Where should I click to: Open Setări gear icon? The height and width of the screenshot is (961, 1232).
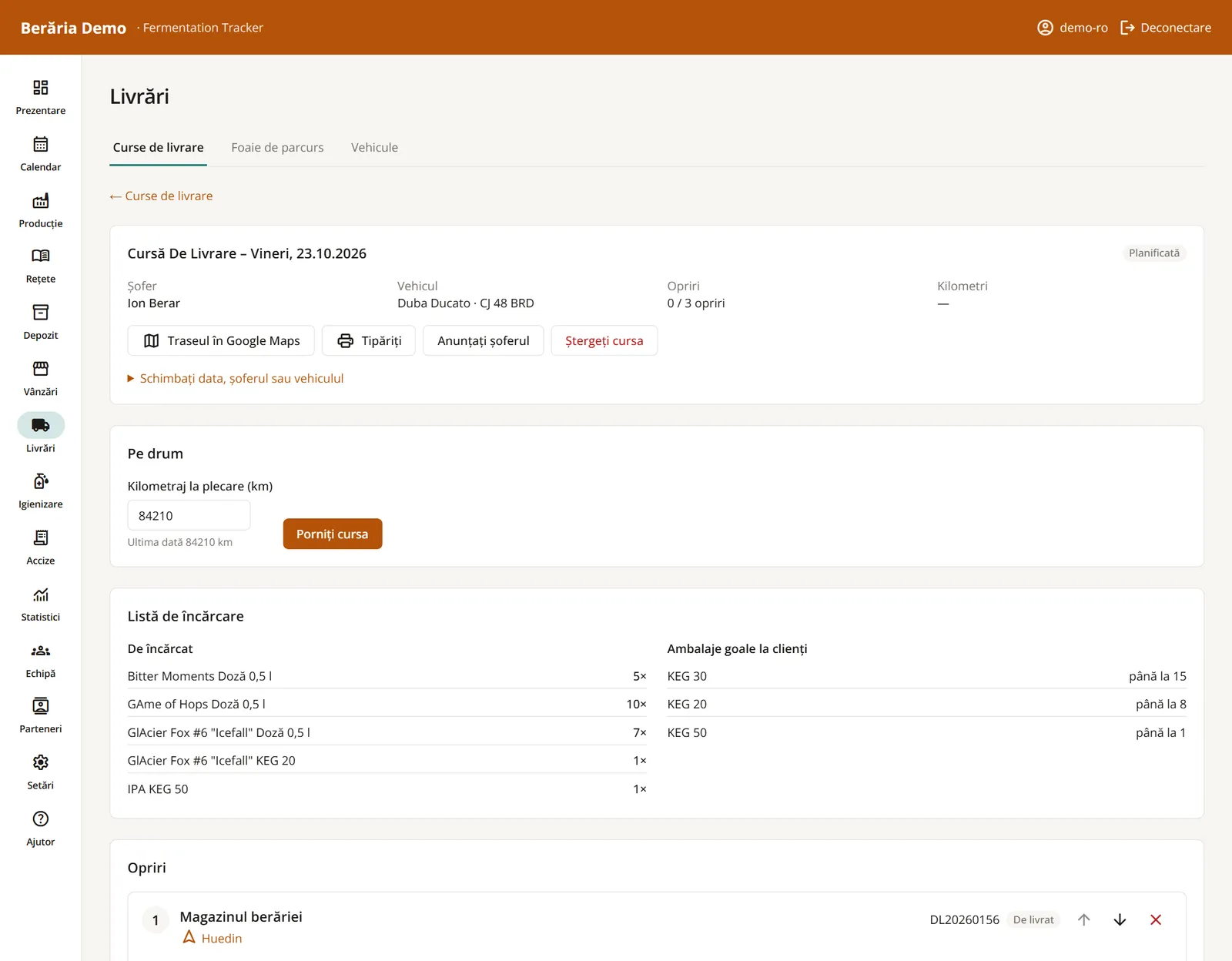pyautogui.click(x=41, y=762)
